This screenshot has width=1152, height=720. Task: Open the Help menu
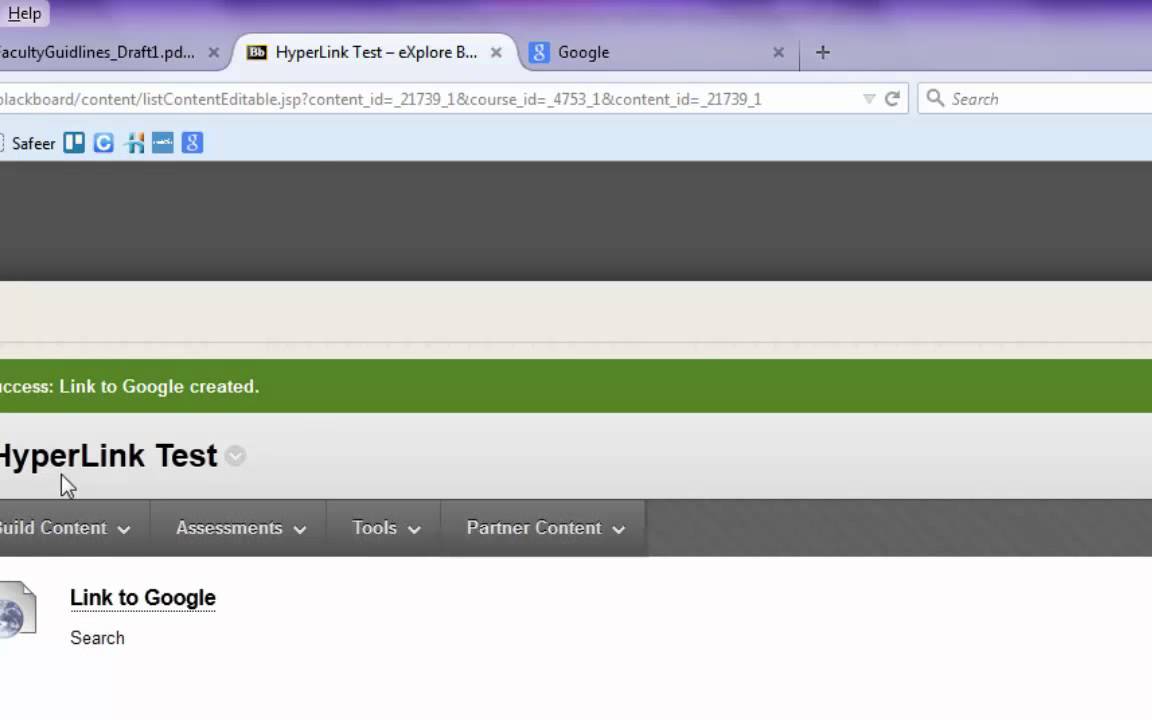pos(24,13)
